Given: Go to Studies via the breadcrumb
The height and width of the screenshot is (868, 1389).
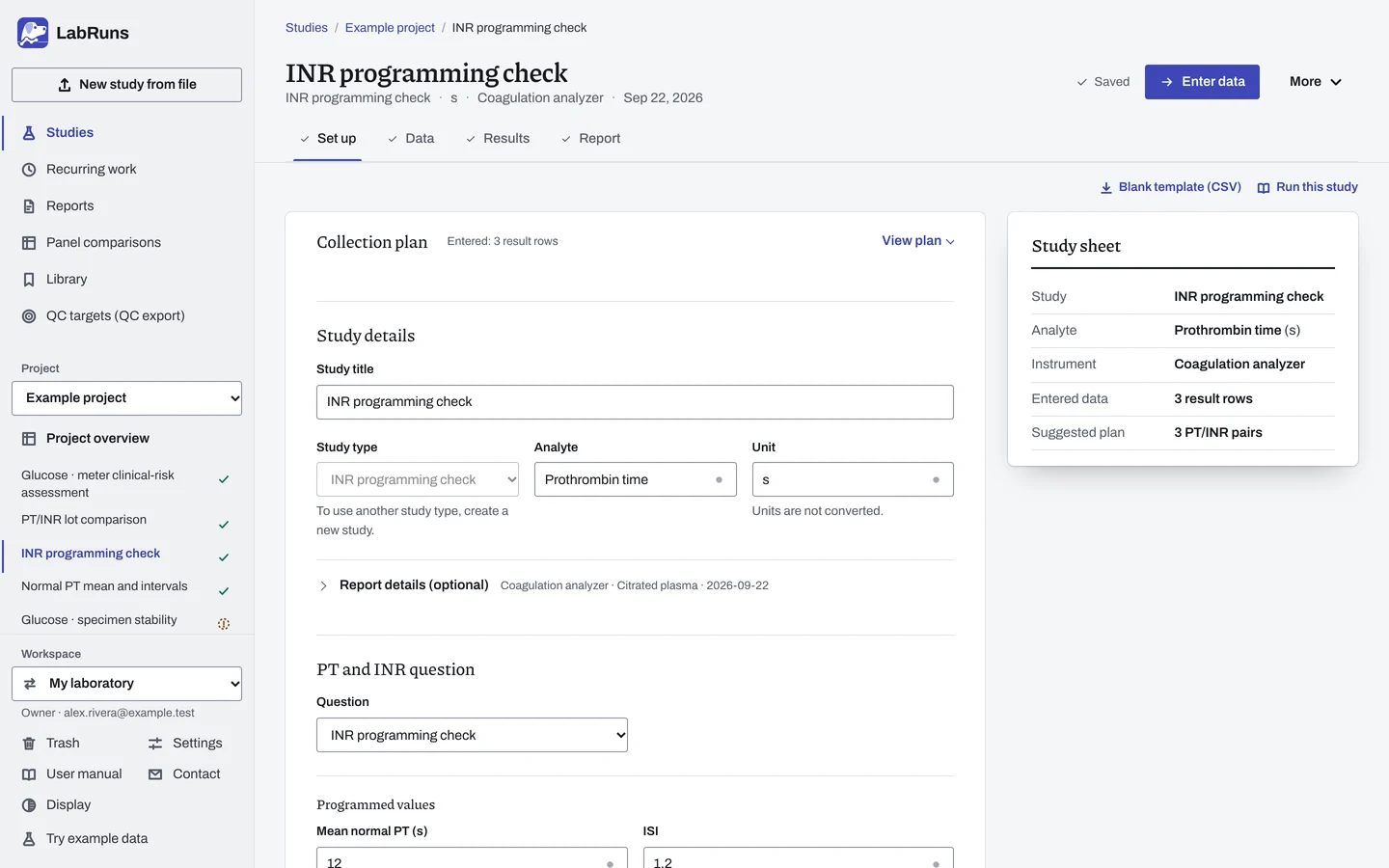Looking at the screenshot, I should click(x=307, y=28).
